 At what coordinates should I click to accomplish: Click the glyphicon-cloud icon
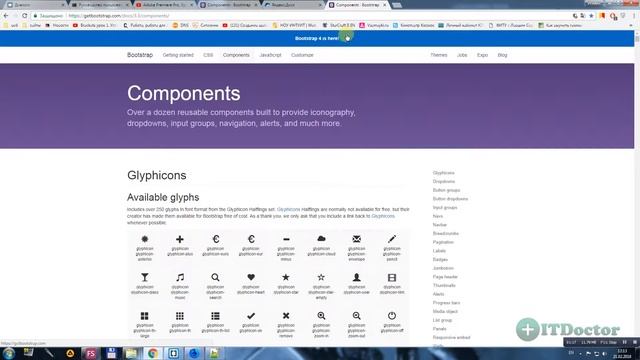tap(321, 239)
